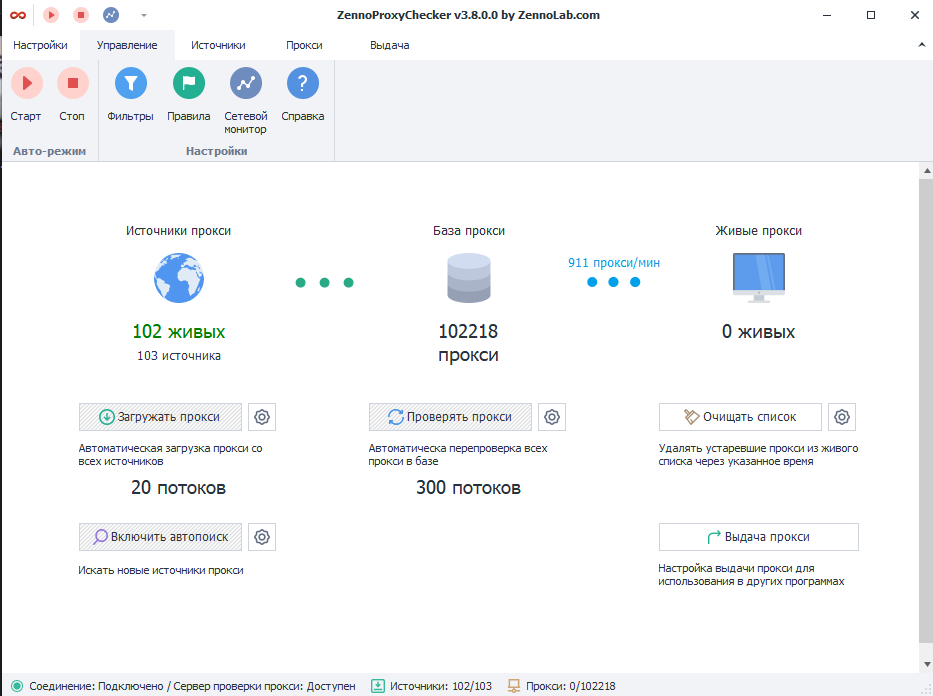Click the sources download icon in status bar
933x696 pixels.
click(378, 686)
